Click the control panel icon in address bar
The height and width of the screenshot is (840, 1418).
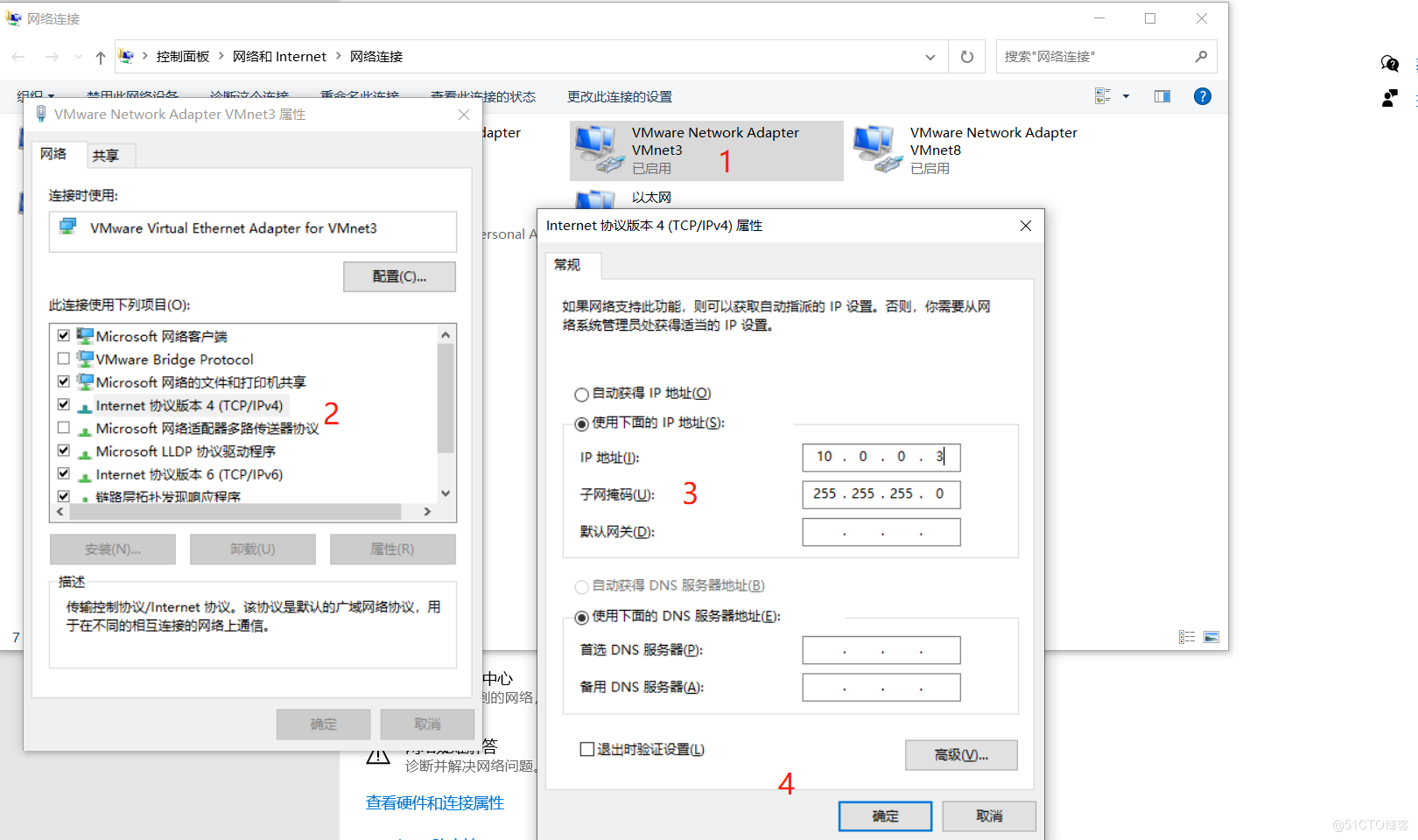point(127,56)
